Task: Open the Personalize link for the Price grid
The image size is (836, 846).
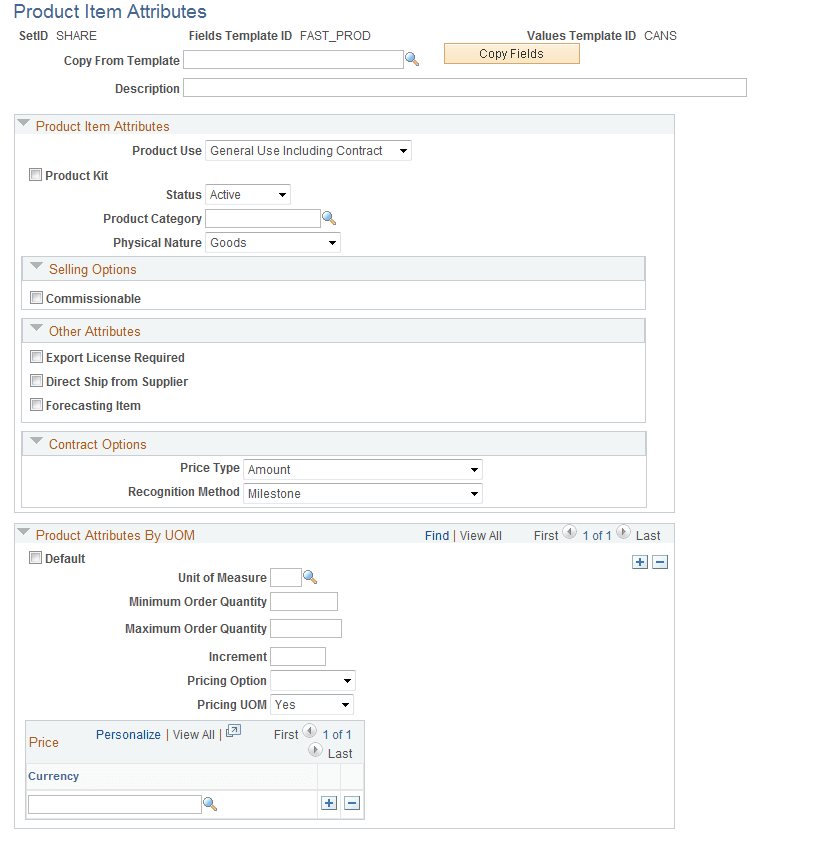Action: [128, 734]
